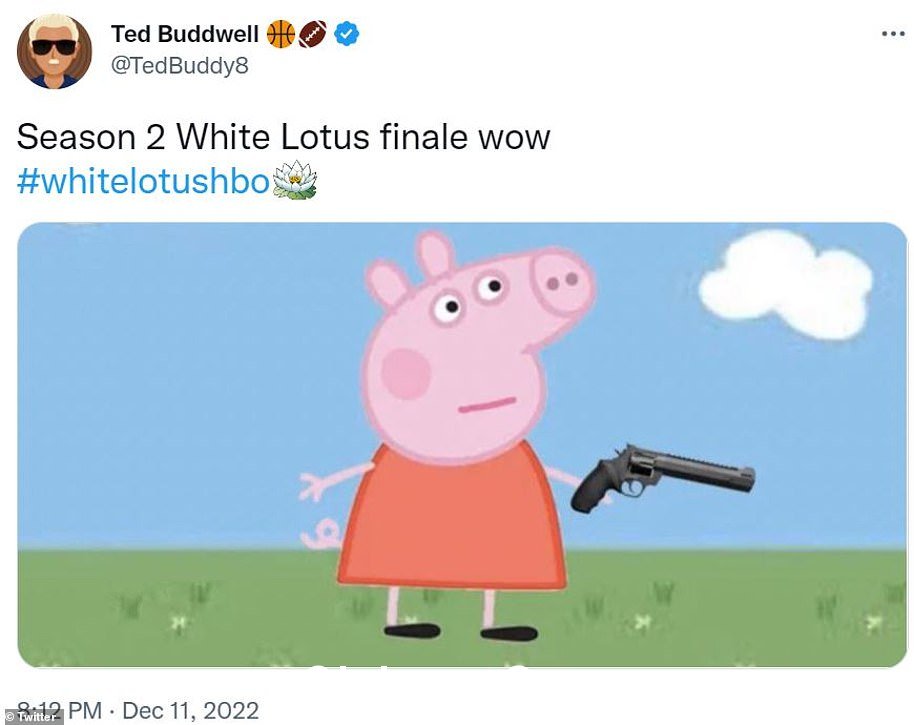The height and width of the screenshot is (725, 914).
Task: Click the white lotus flower emoji
Action: [x=295, y=180]
